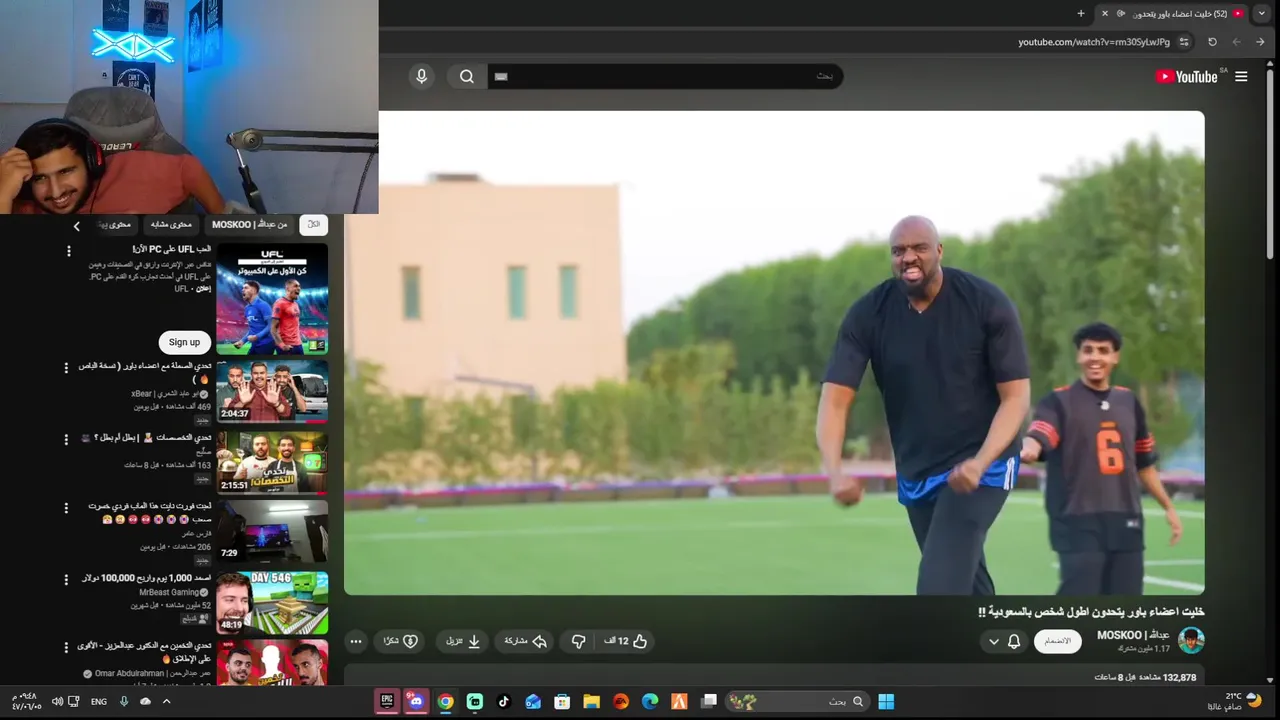Dislike the video with thumbs down
The width and height of the screenshot is (1280, 720).
coord(578,641)
